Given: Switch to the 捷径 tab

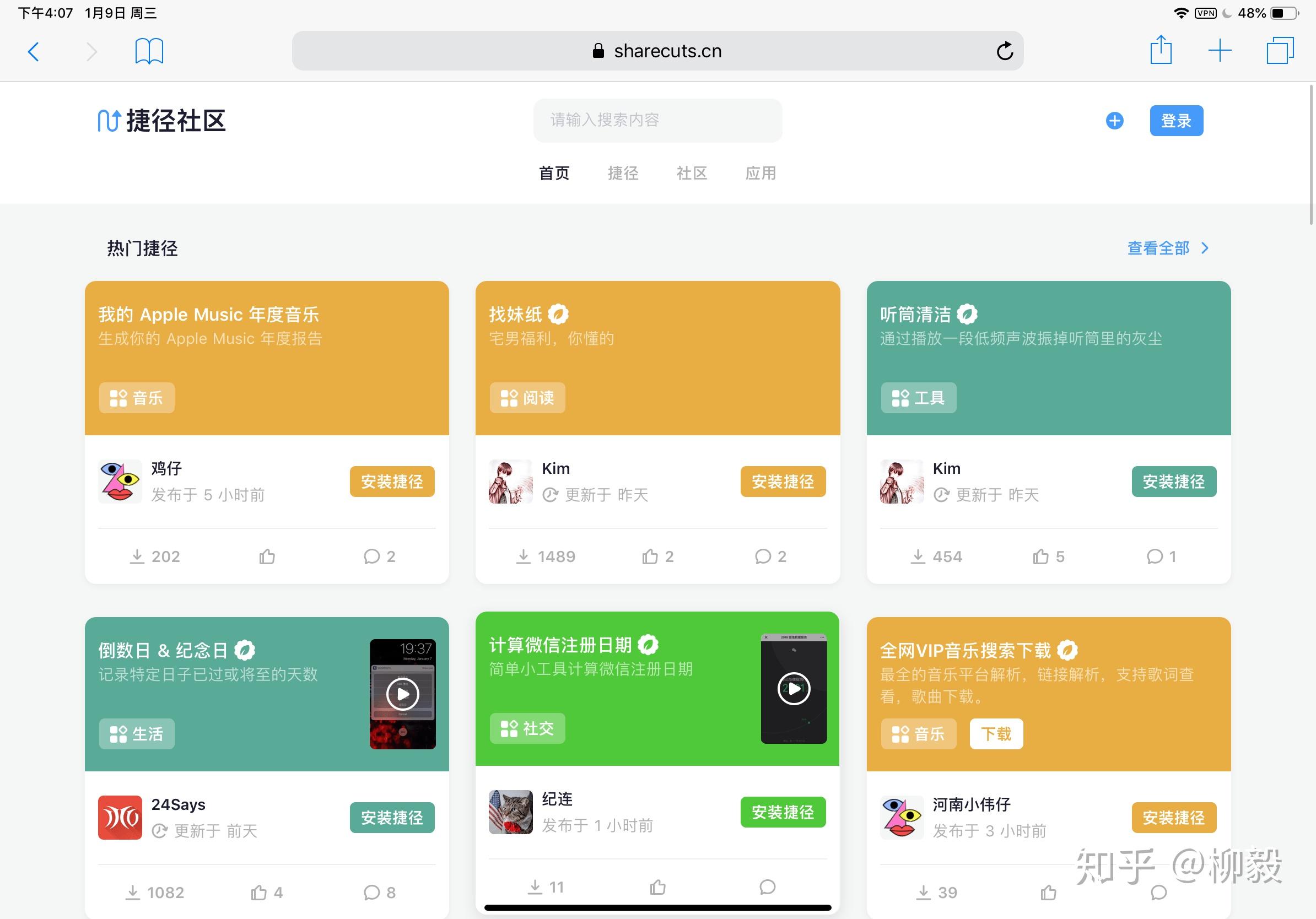Looking at the screenshot, I should click(623, 173).
